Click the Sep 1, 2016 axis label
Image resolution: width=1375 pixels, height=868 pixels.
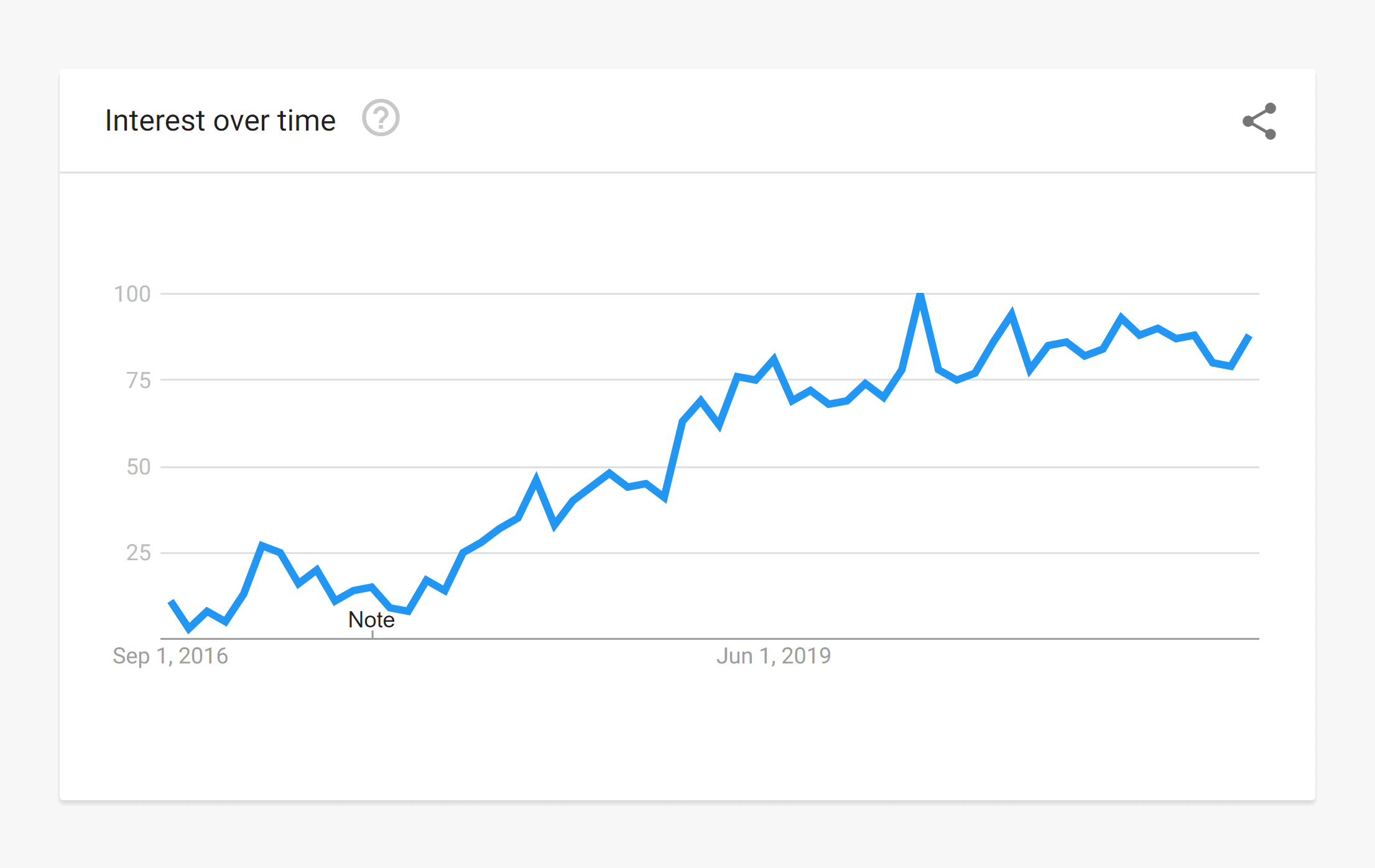[170, 656]
